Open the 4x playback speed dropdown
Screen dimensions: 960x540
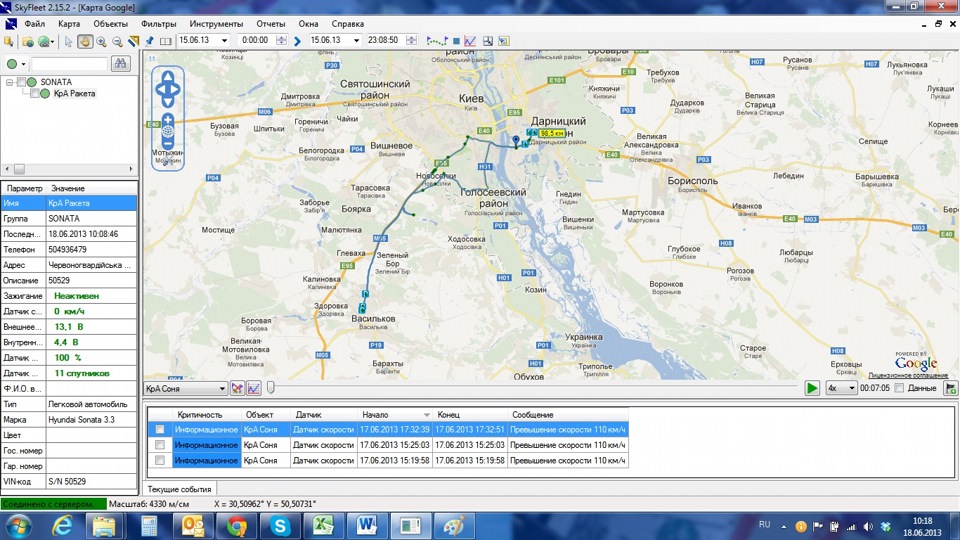click(x=851, y=388)
